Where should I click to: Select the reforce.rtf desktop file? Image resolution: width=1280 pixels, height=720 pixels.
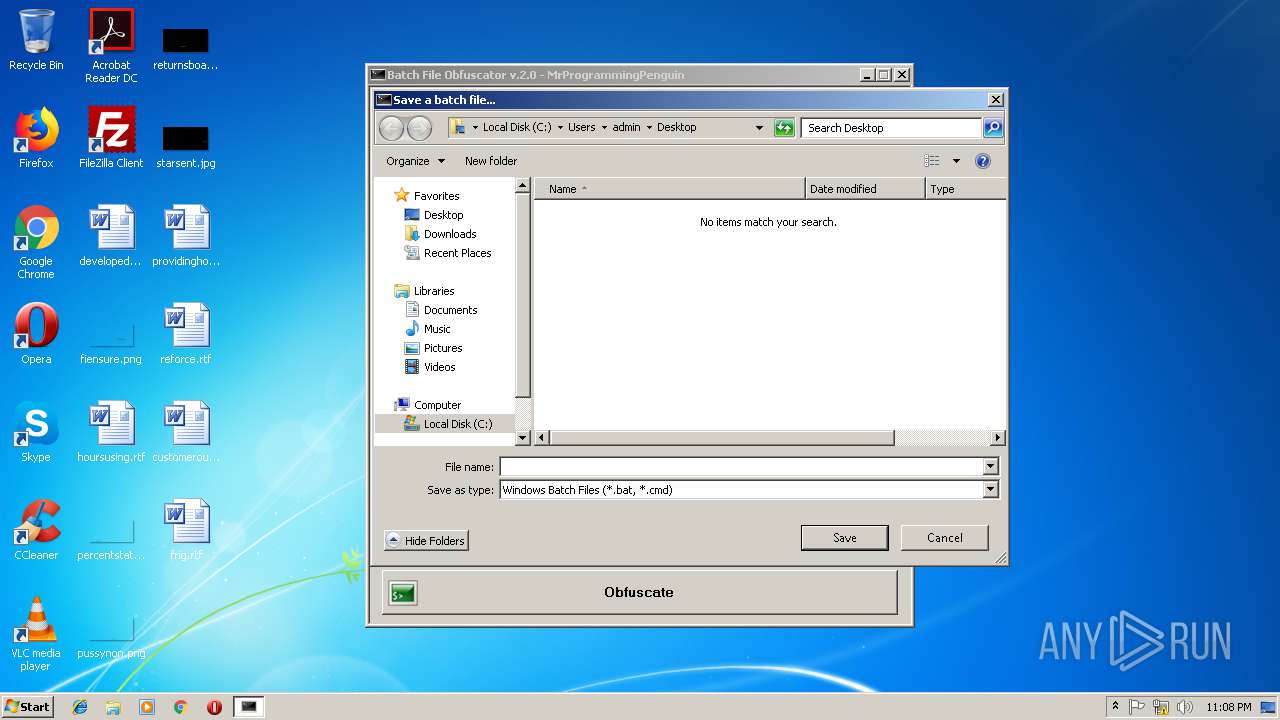click(186, 334)
